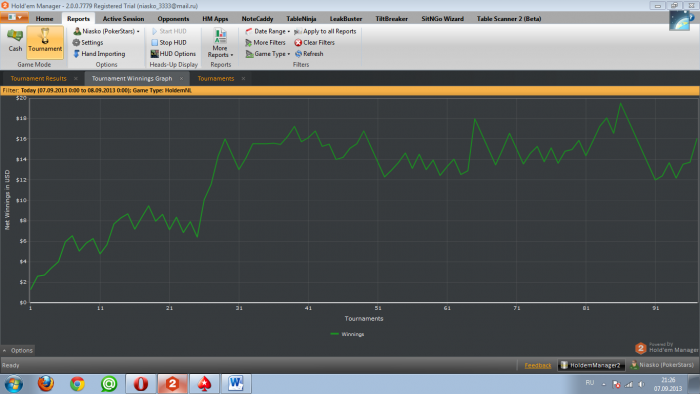Switch to Tournament Results report tab
Screen dimensions: 700x394
click(x=38, y=79)
